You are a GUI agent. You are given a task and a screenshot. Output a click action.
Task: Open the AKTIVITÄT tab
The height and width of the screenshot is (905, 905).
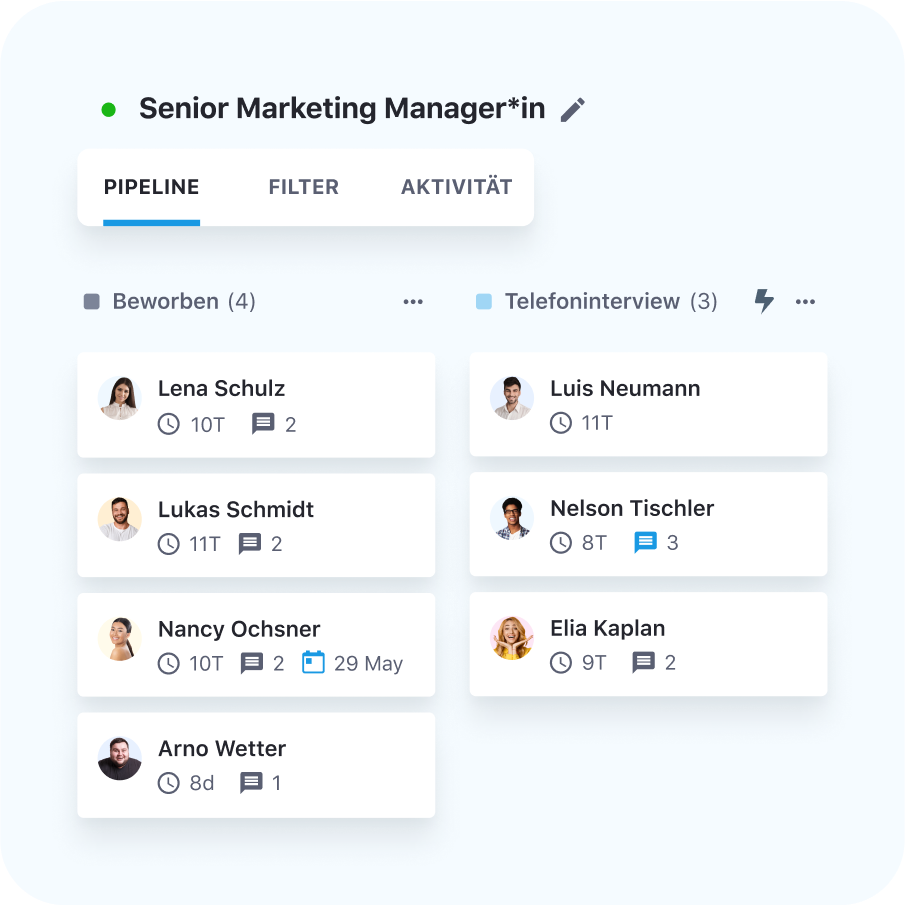coord(456,187)
